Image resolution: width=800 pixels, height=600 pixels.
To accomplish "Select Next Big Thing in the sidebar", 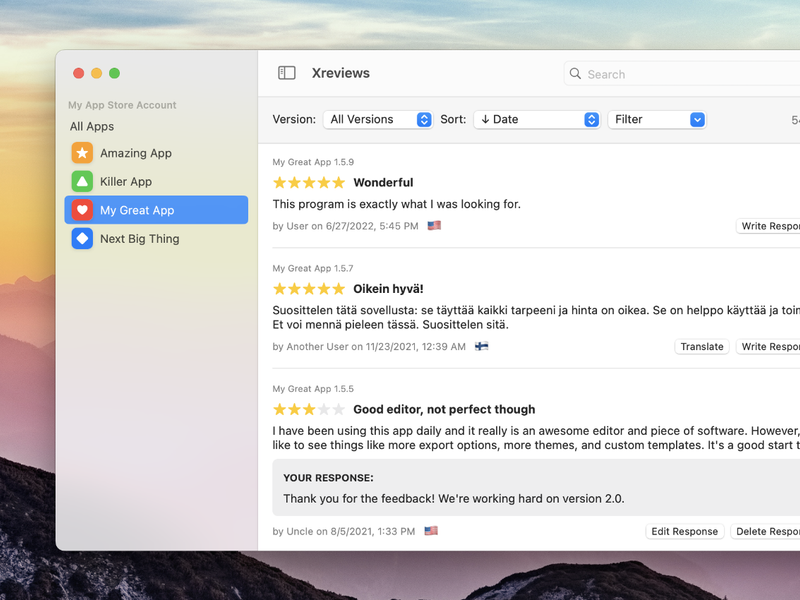I will [139, 238].
